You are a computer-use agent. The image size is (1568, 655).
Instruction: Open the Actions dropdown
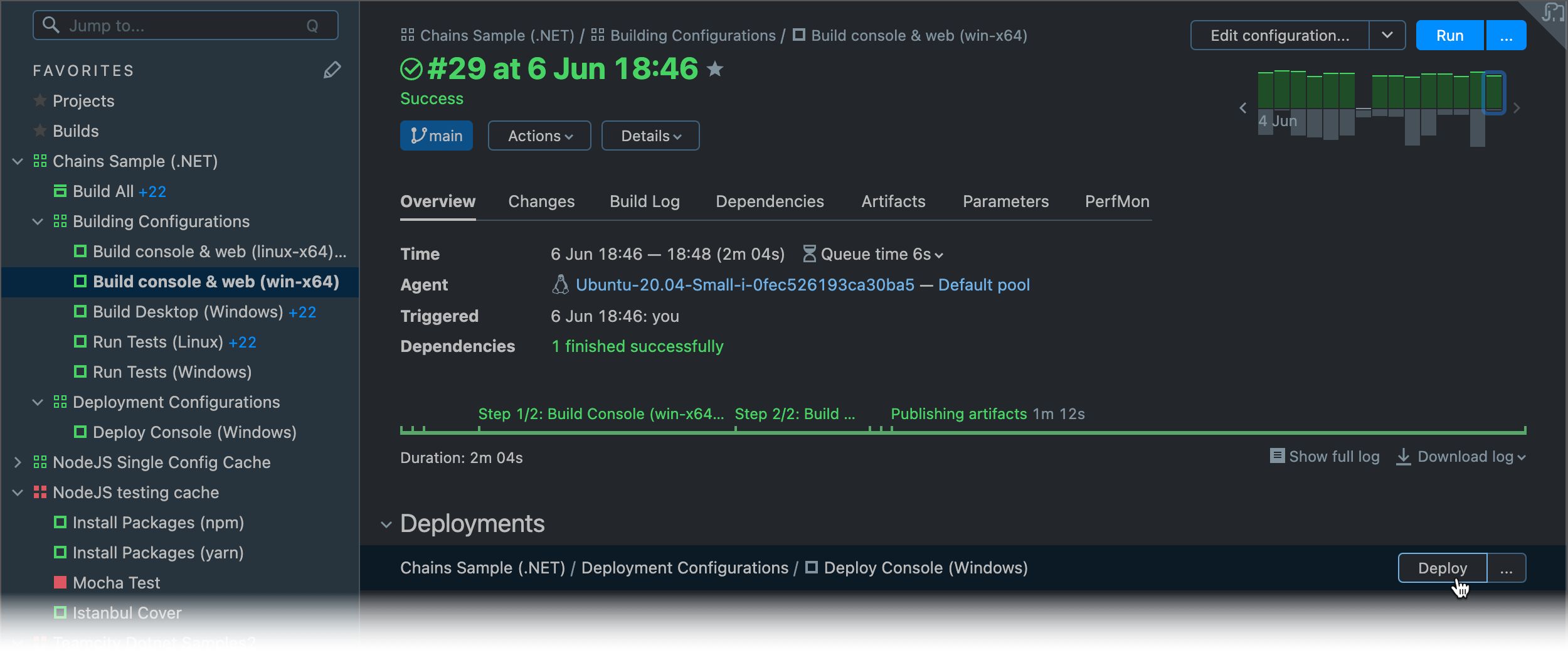(539, 136)
